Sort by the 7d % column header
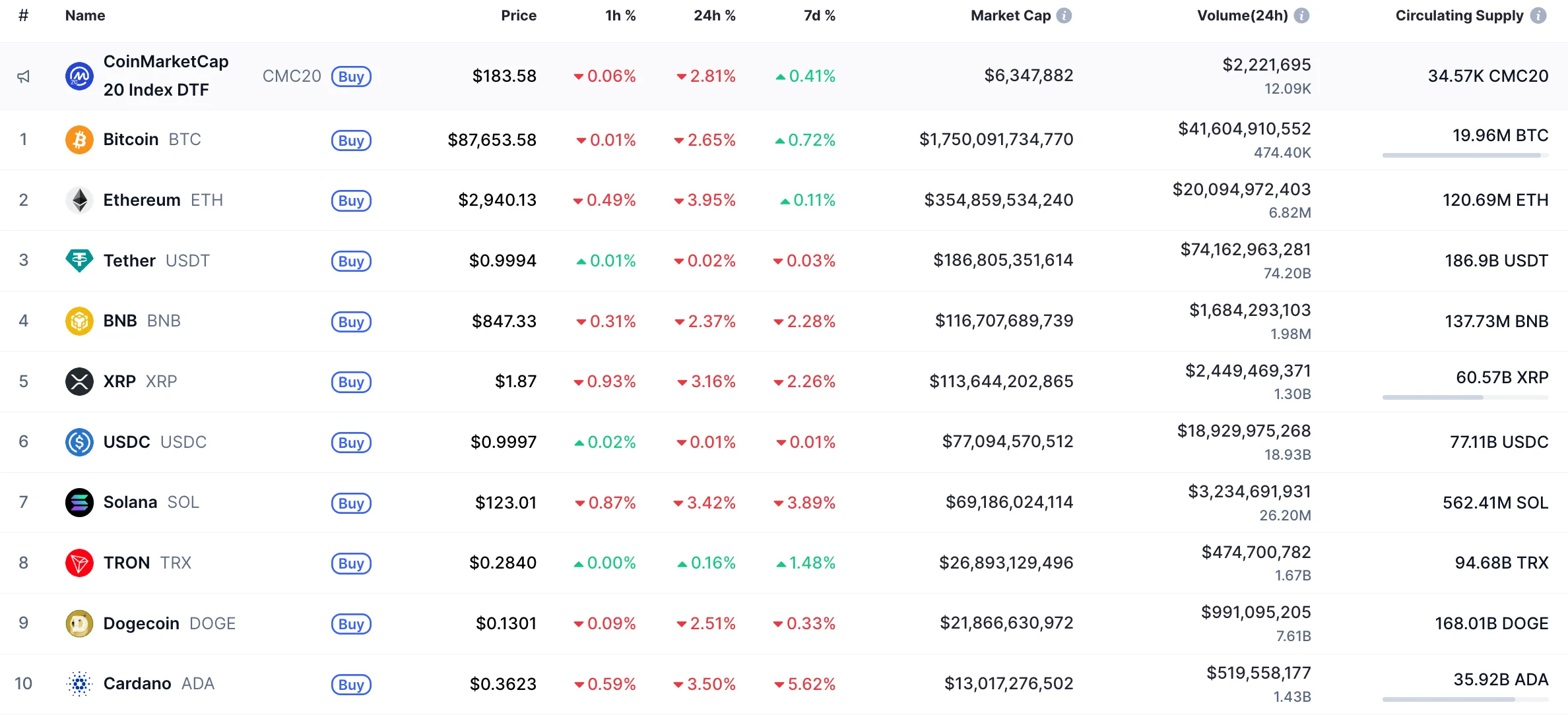Screen dimensions: 1568x715 tap(819, 16)
